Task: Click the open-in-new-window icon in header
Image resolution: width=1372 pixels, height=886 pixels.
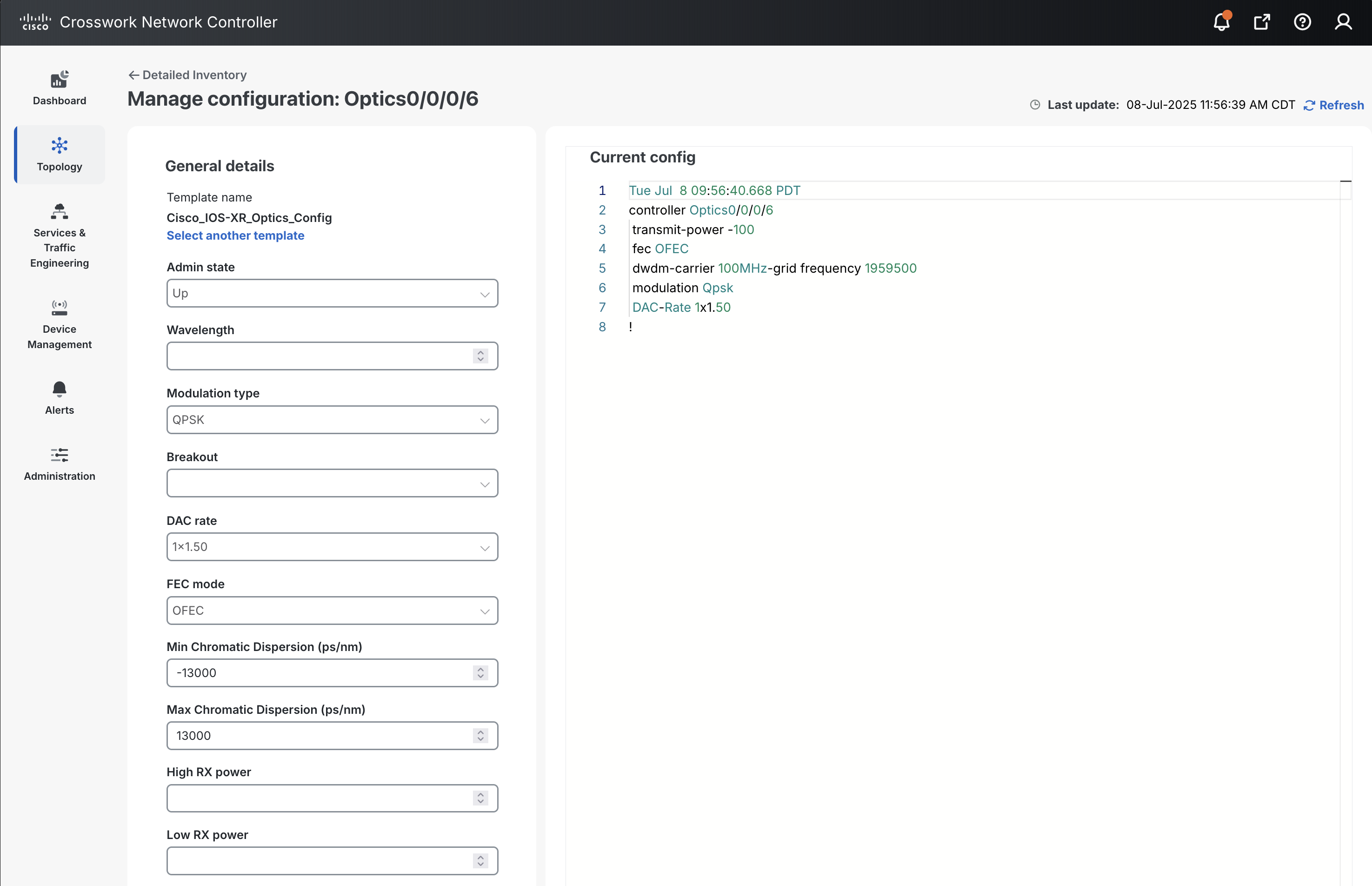Action: (1262, 22)
